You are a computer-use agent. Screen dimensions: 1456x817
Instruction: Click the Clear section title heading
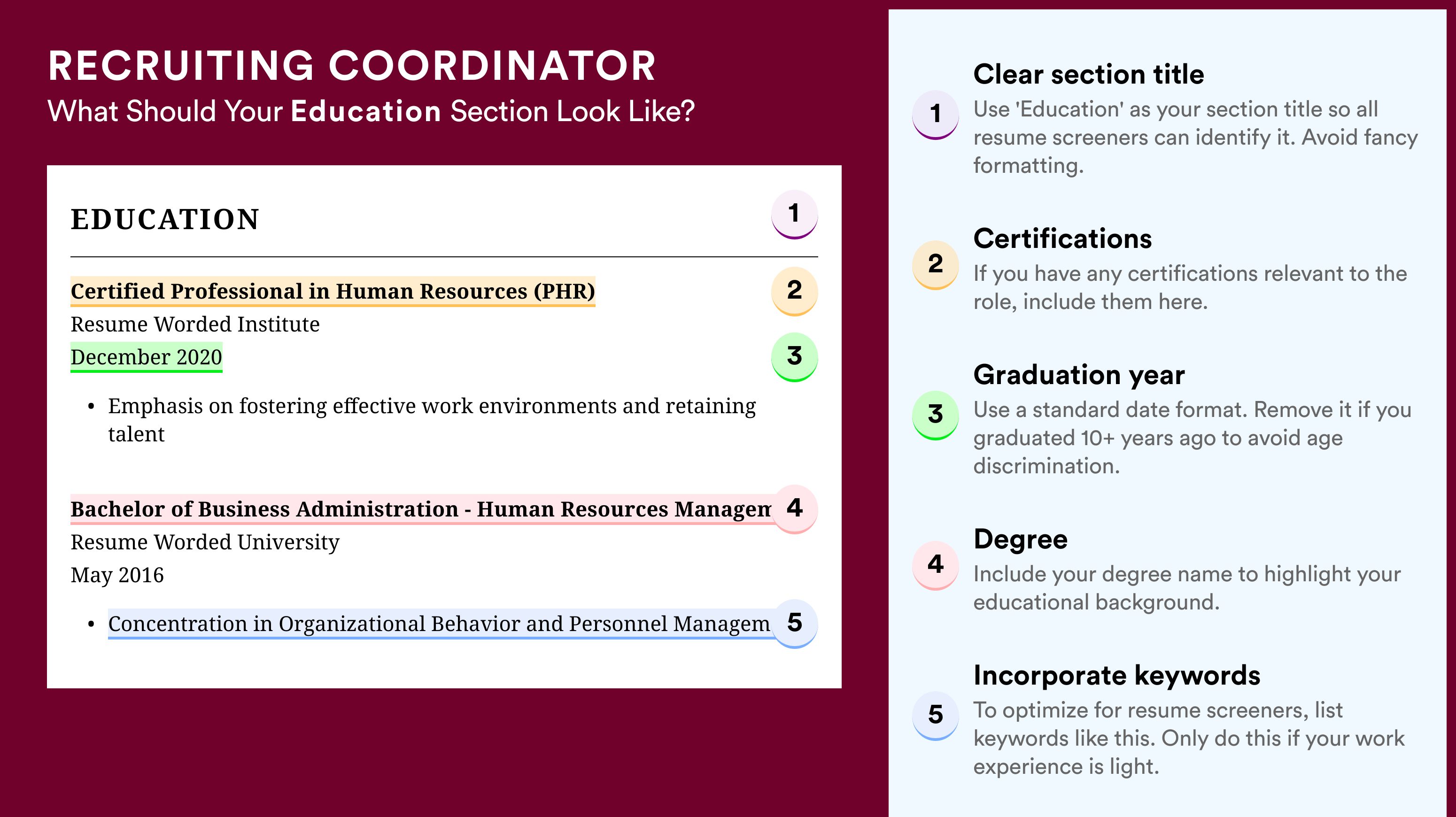pyautogui.click(x=1089, y=75)
